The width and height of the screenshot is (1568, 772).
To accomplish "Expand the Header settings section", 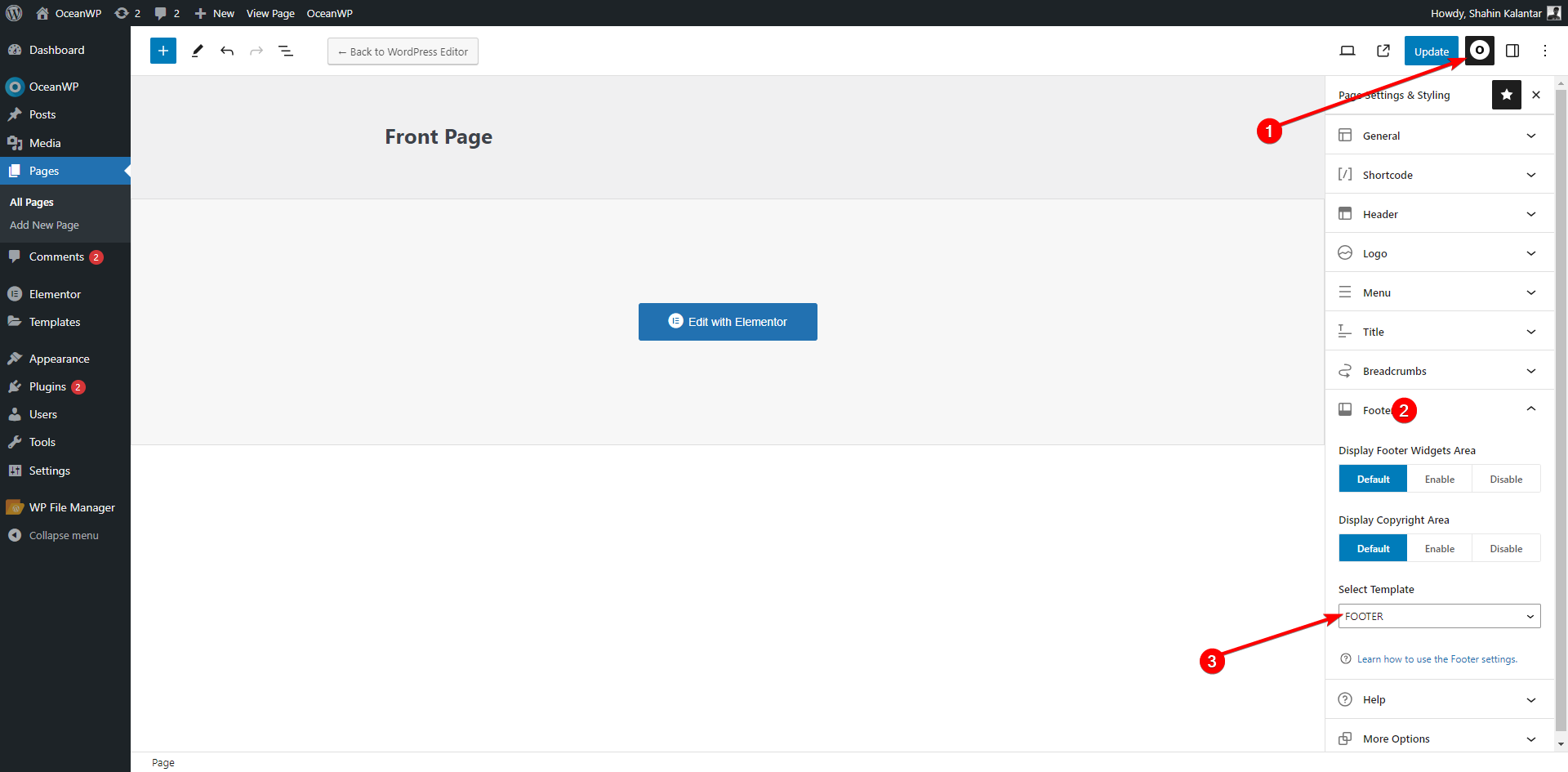I will click(x=1439, y=214).
